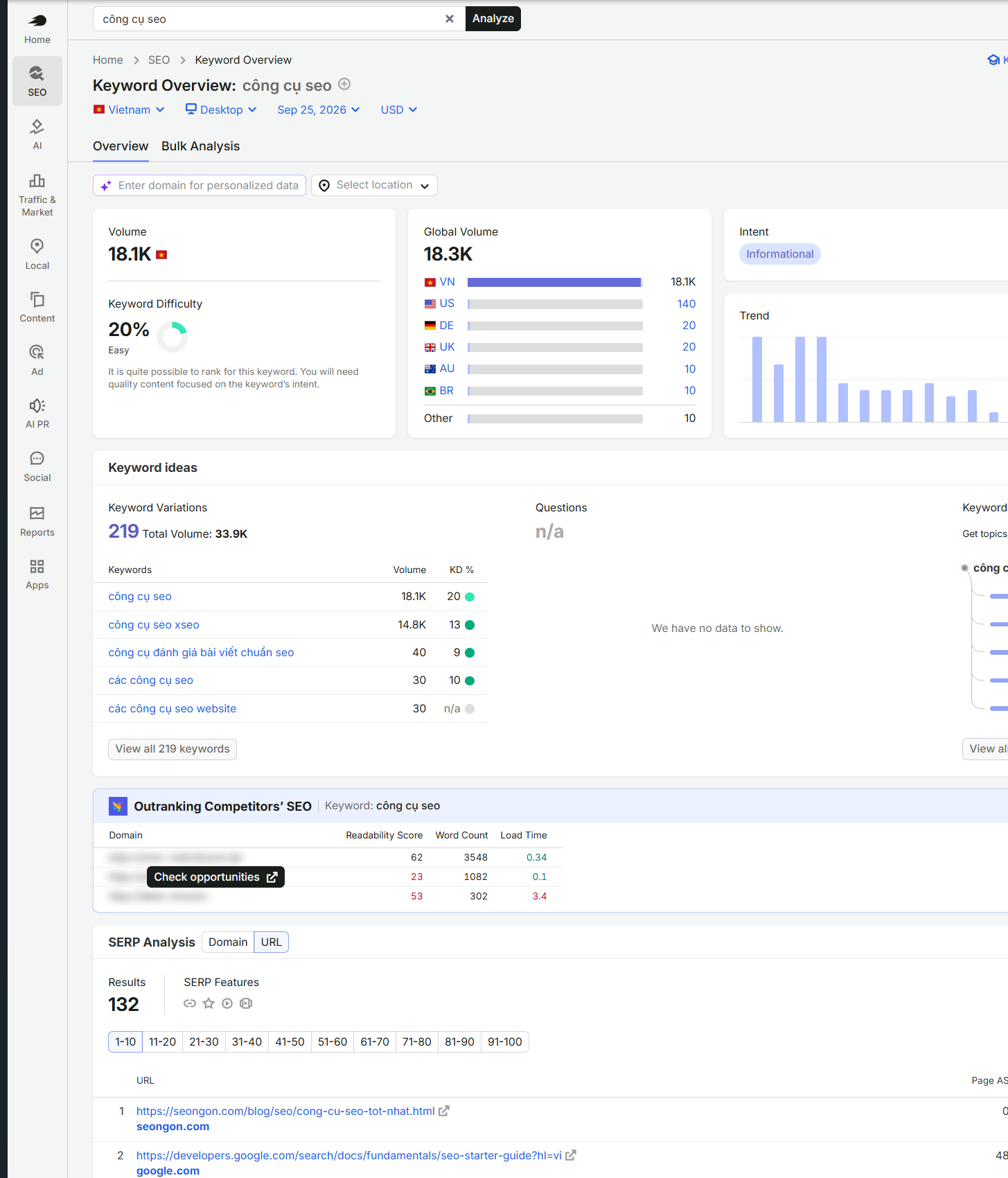Go to Home breadcrumb link

point(108,60)
